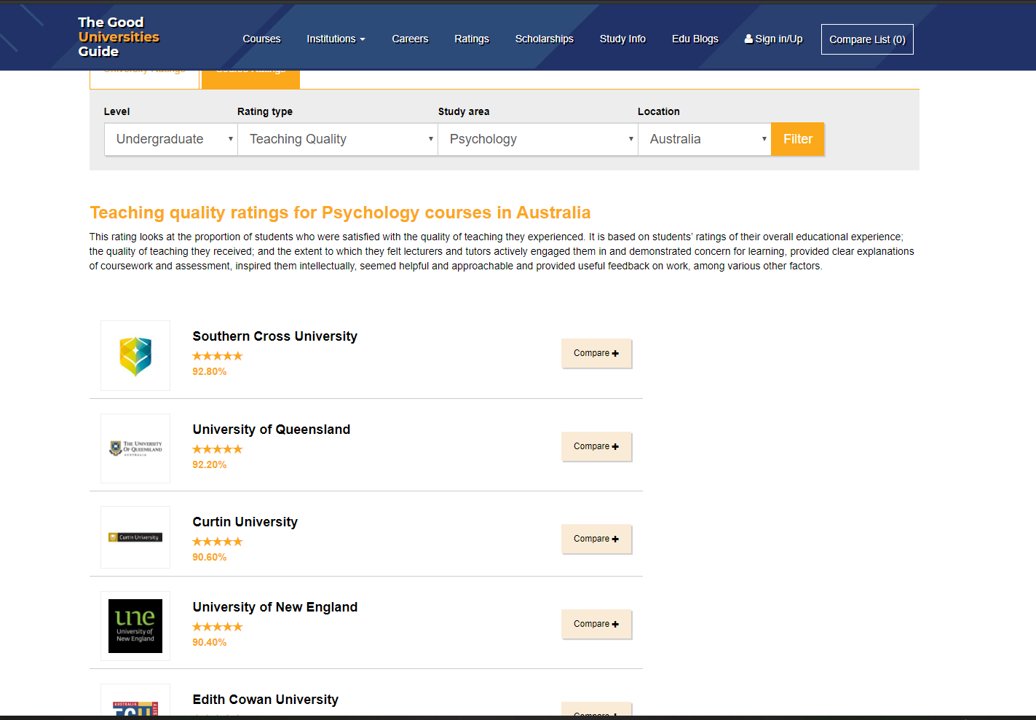Add University of Queensland to compare

597,447
